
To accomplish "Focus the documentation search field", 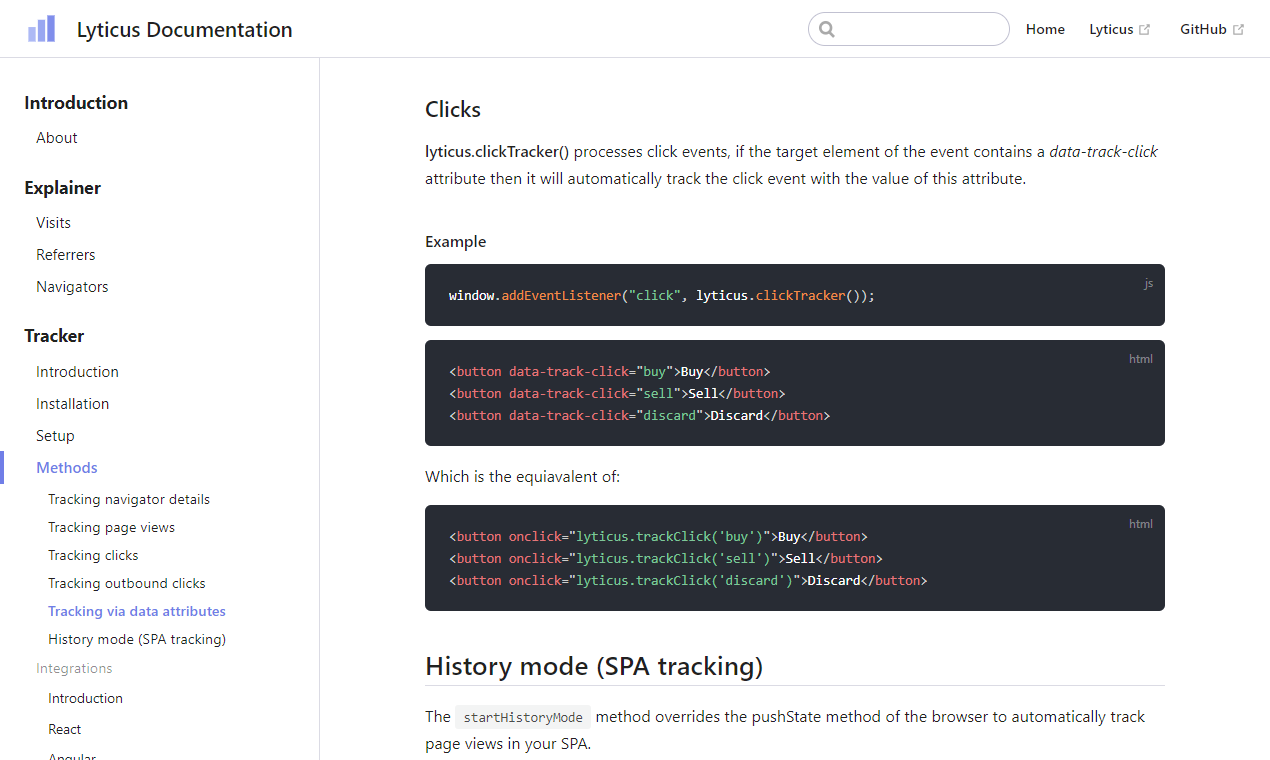I will 909,29.
